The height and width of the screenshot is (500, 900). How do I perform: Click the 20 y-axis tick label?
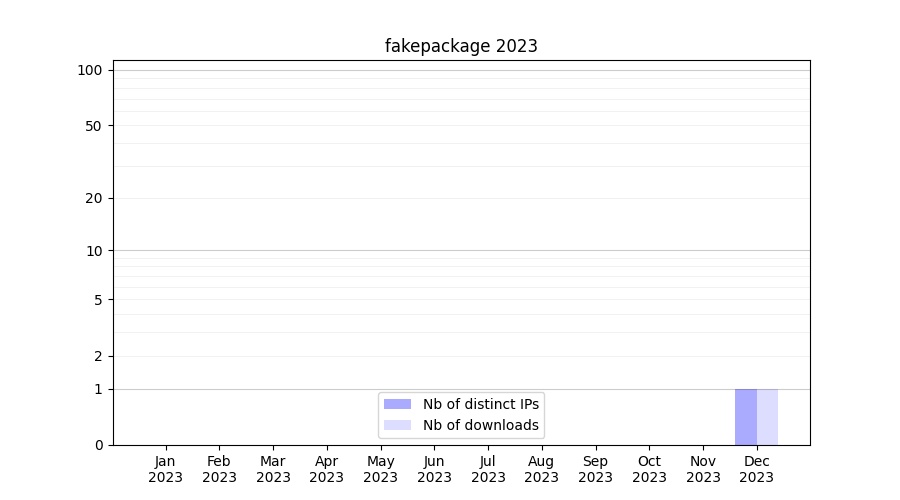94,198
